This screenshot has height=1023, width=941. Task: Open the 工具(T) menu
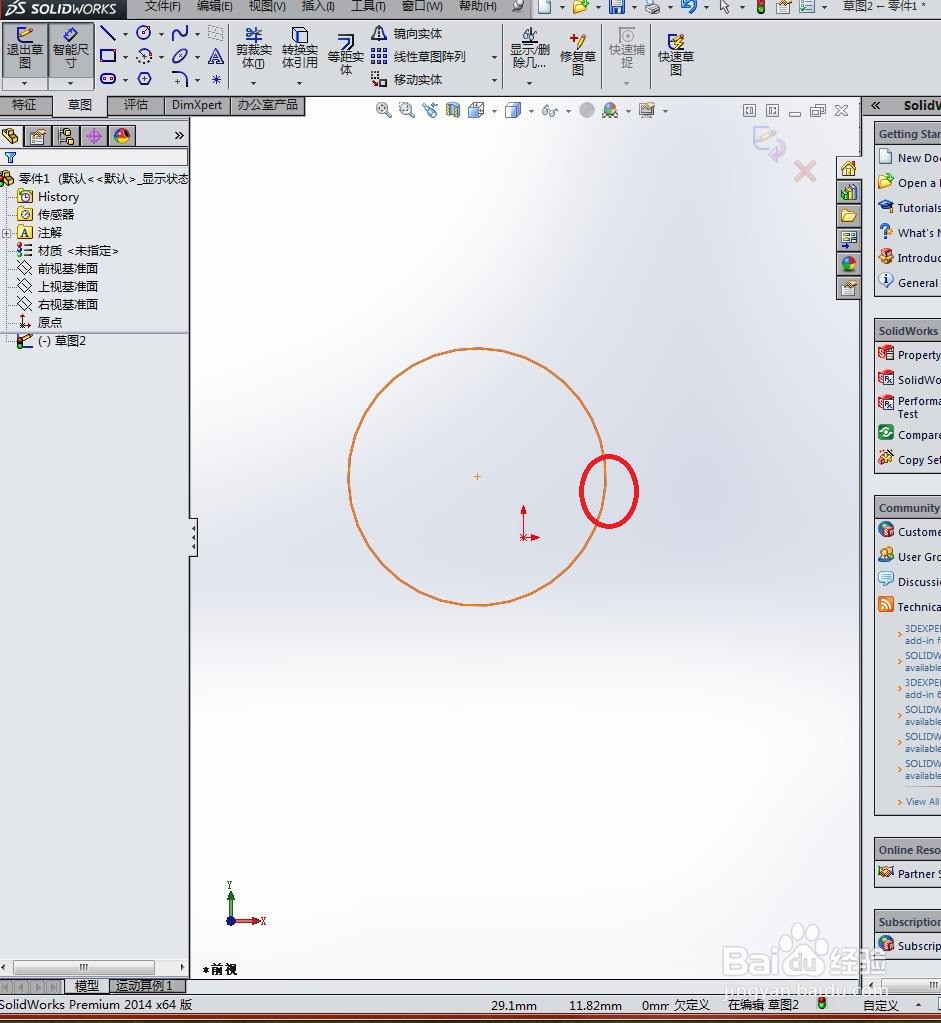pos(368,6)
